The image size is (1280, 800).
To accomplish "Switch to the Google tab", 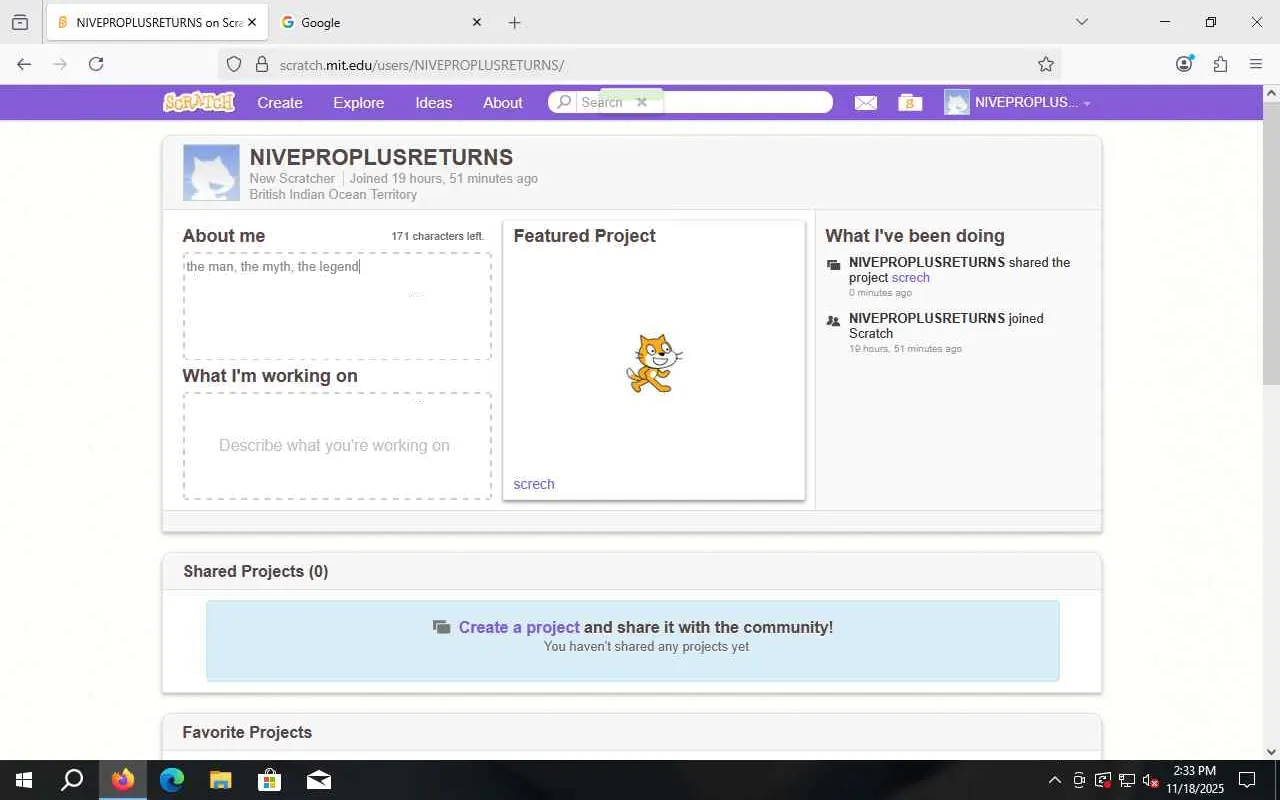I will point(382,22).
